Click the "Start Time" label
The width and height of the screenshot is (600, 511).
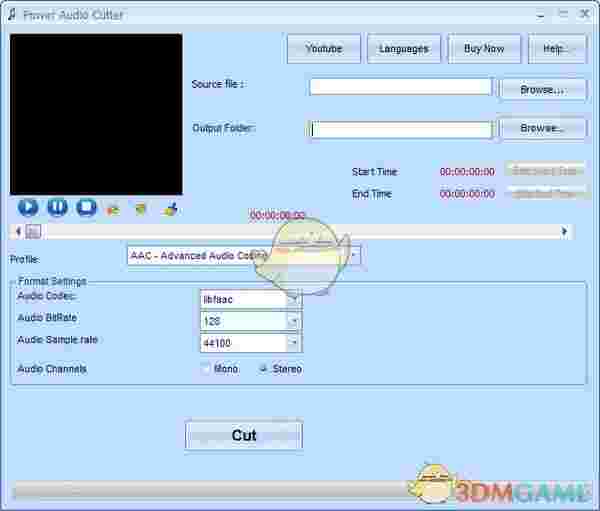375,171
